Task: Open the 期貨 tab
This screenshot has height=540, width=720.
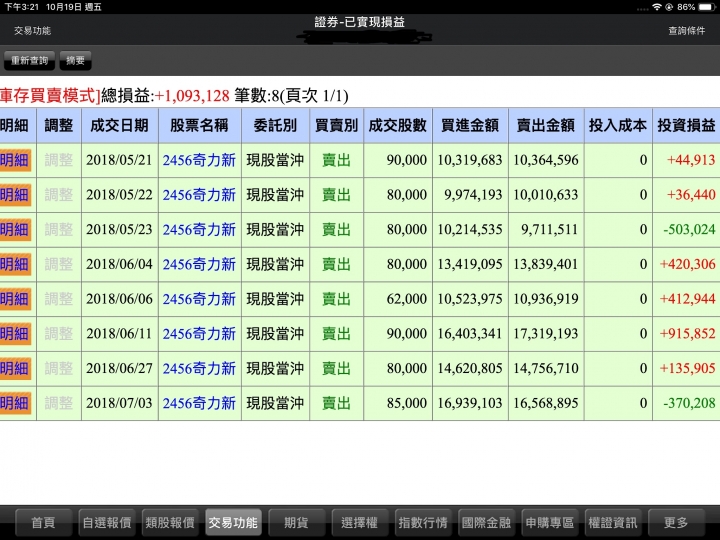Action: (297, 523)
